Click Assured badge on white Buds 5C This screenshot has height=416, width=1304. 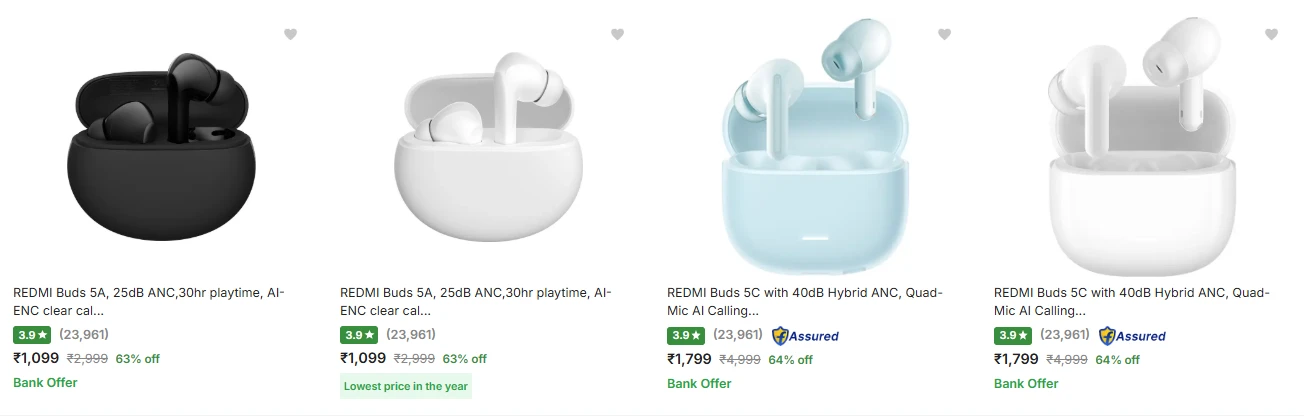[1132, 336]
